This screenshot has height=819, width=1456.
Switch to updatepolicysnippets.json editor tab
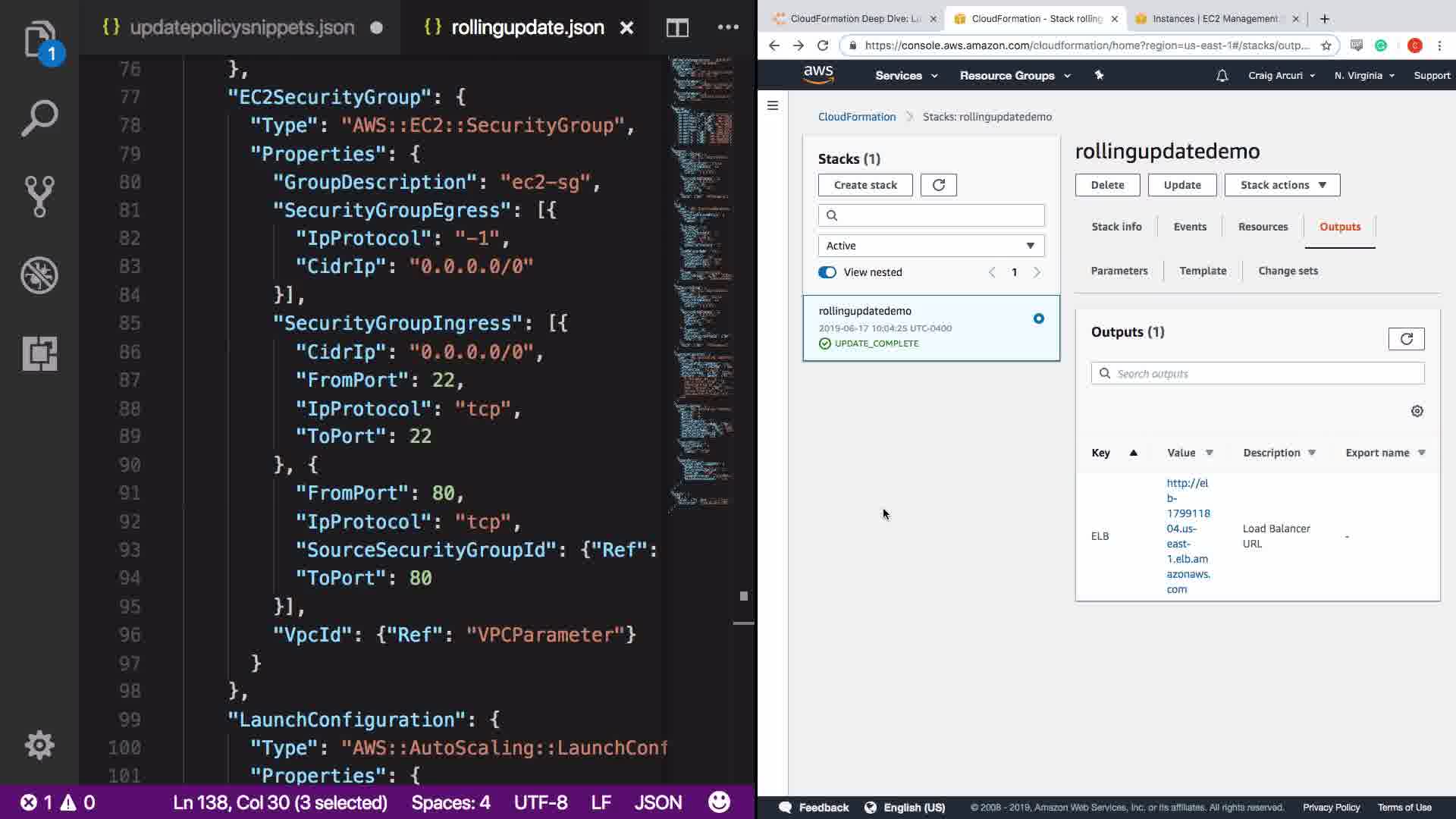coord(241,28)
